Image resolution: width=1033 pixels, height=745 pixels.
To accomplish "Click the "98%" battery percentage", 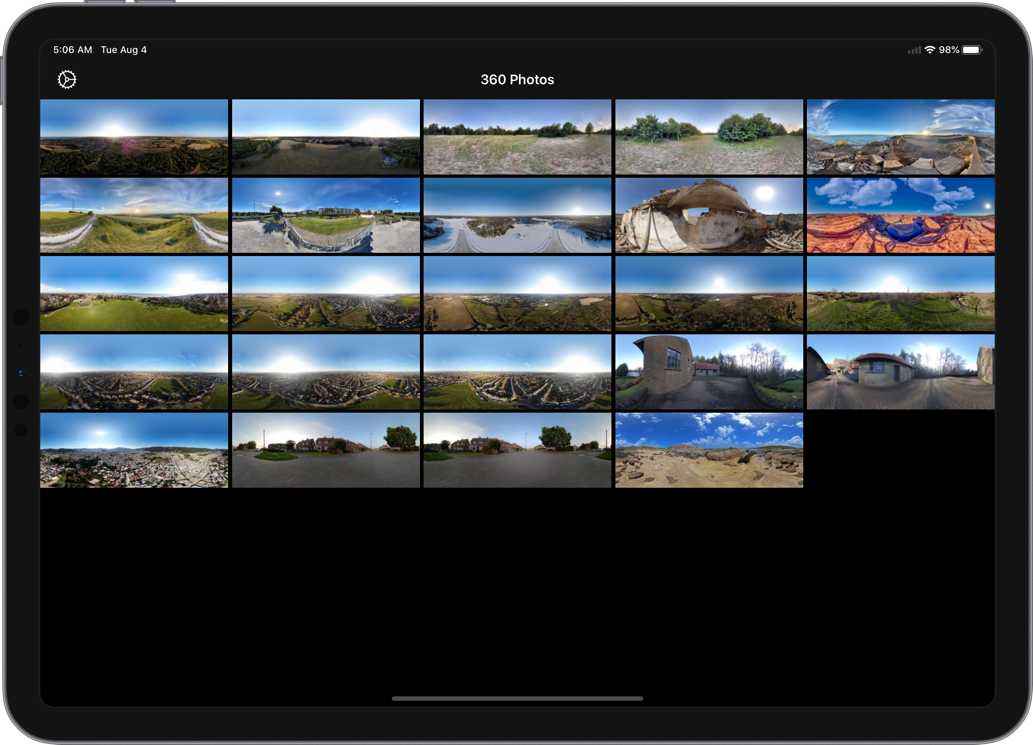I will [949, 50].
